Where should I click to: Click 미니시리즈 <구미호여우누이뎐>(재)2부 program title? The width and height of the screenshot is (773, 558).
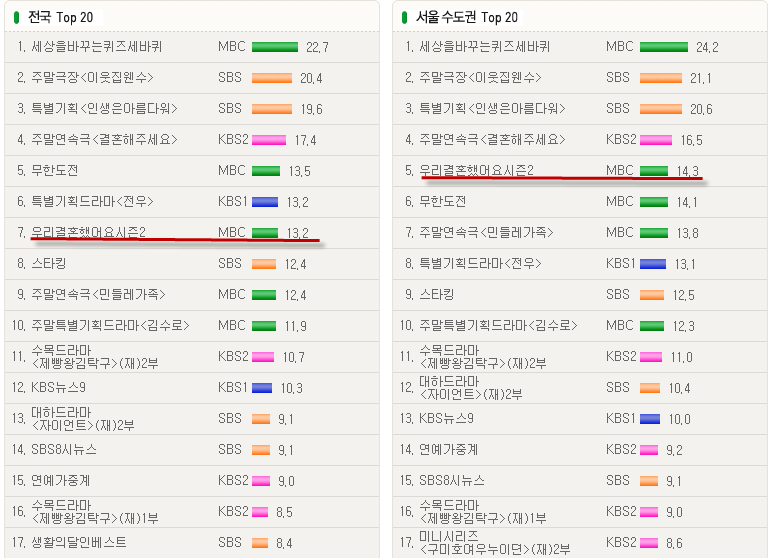[494, 543]
